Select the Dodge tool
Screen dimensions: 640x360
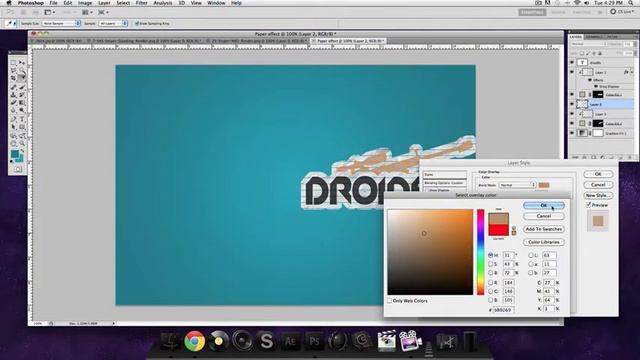click(x=22, y=111)
